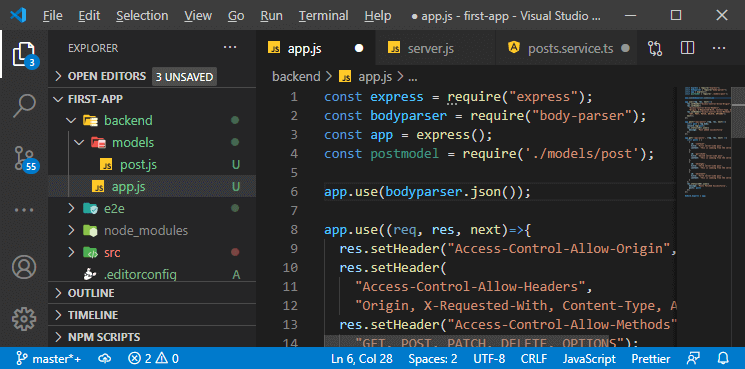Open the Explorer view in activity bar
Viewport: 745px width, 369px height.
coord(24,54)
